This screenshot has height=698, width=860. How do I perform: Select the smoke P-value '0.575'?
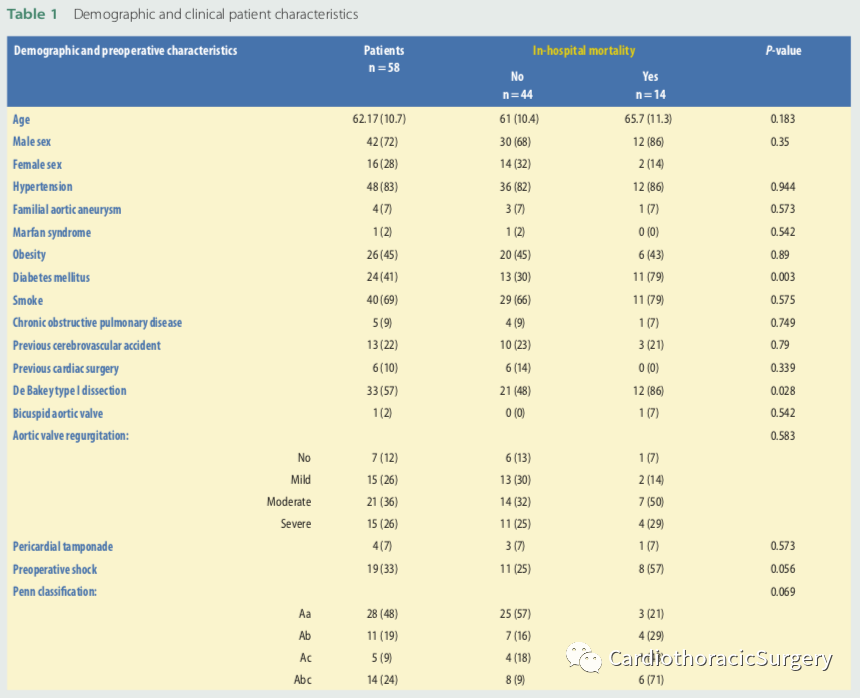pyautogui.click(x=783, y=300)
